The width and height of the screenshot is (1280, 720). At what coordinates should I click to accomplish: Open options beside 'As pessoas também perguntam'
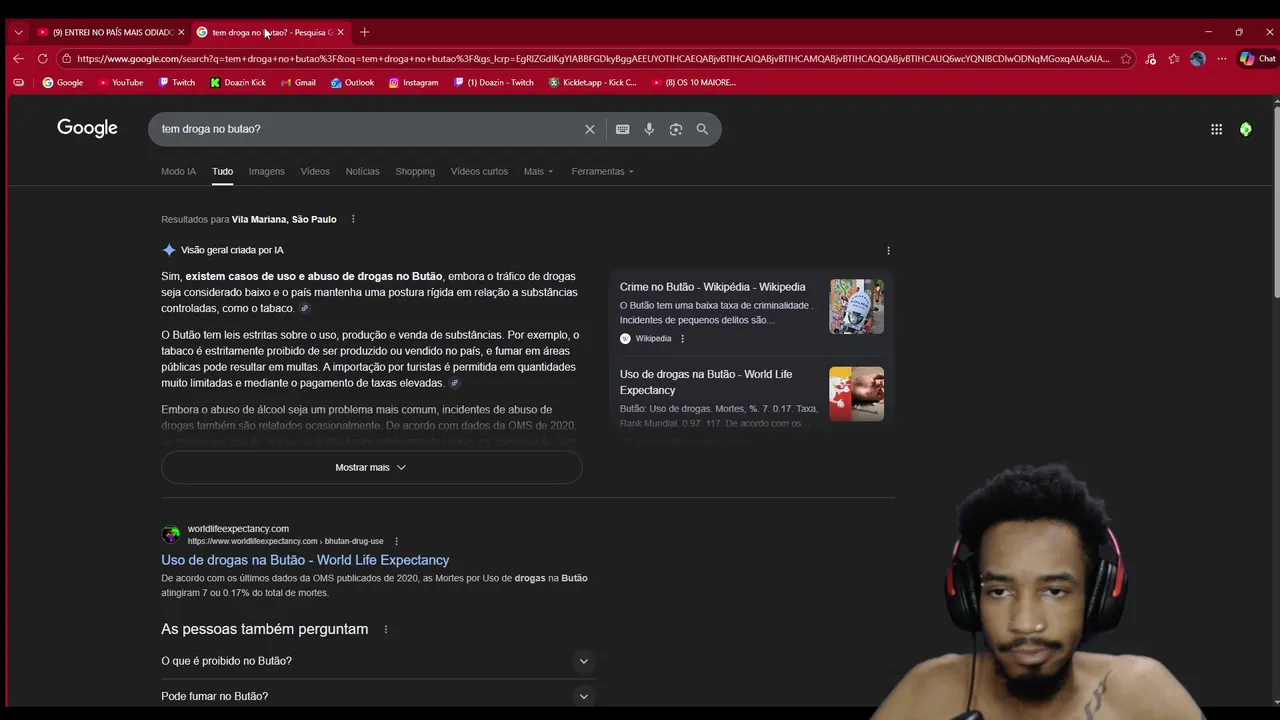[x=385, y=629]
